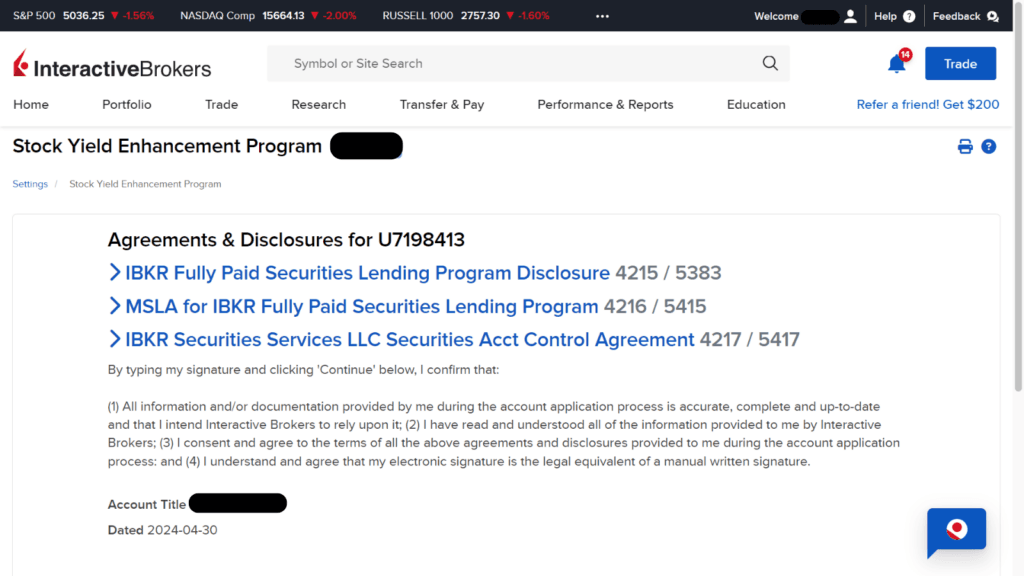The height and width of the screenshot is (576, 1024).
Task: Open the Portfolio menu
Action: pyautogui.click(x=127, y=104)
